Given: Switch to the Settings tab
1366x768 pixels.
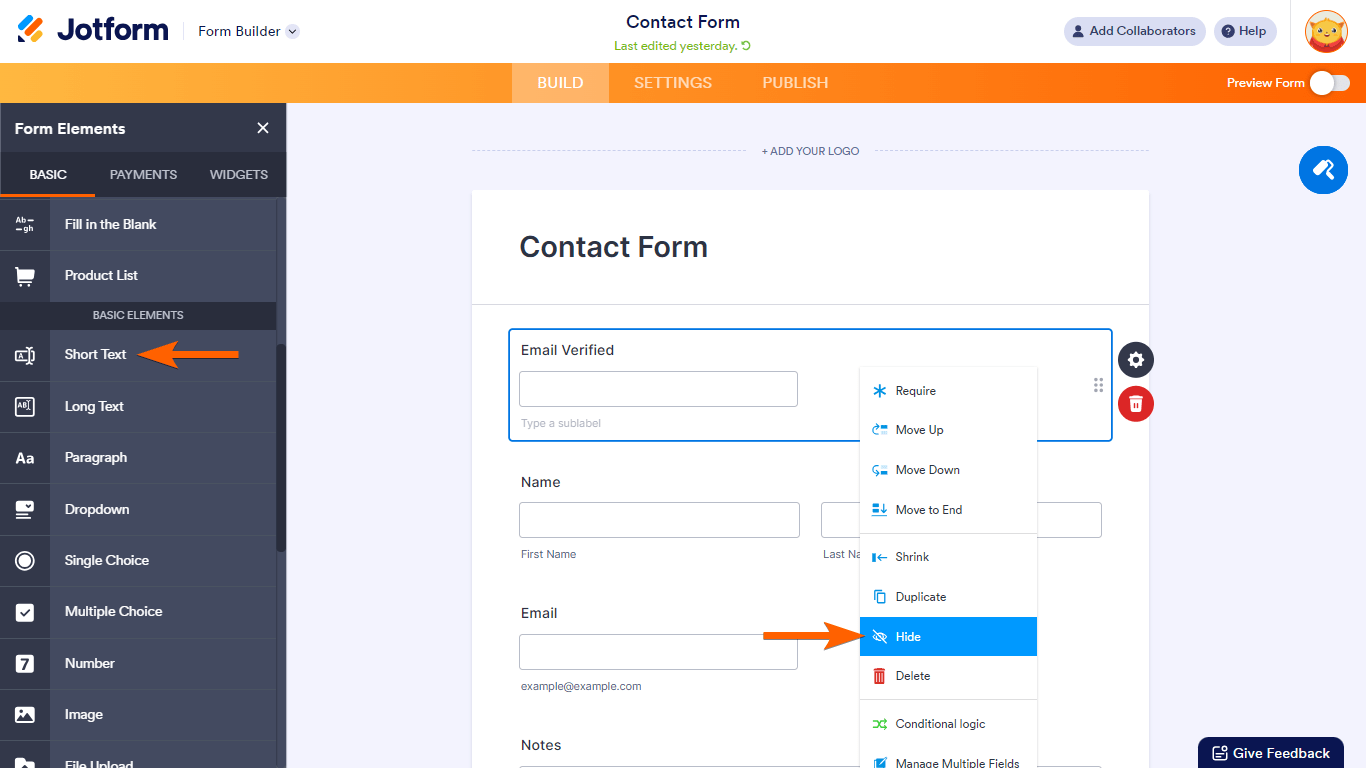Looking at the screenshot, I should [673, 83].
